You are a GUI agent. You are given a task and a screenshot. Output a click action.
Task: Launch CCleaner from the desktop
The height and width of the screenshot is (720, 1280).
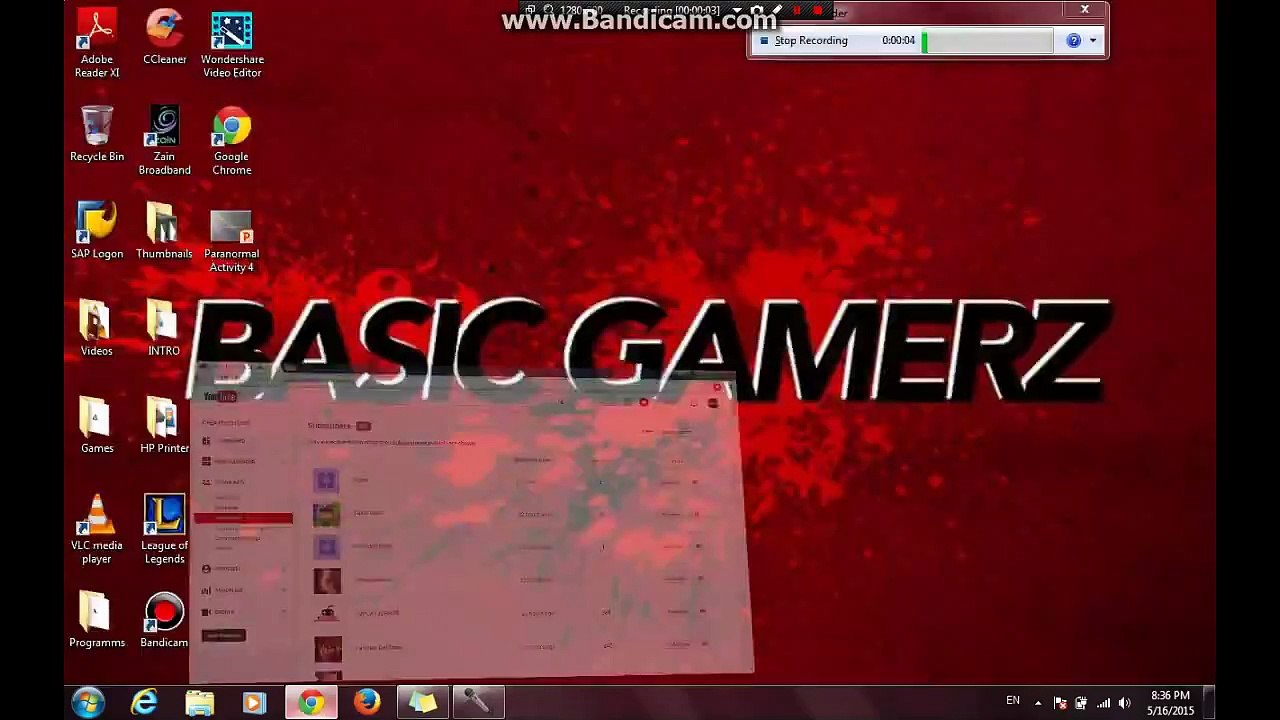[x=164, y=38]
